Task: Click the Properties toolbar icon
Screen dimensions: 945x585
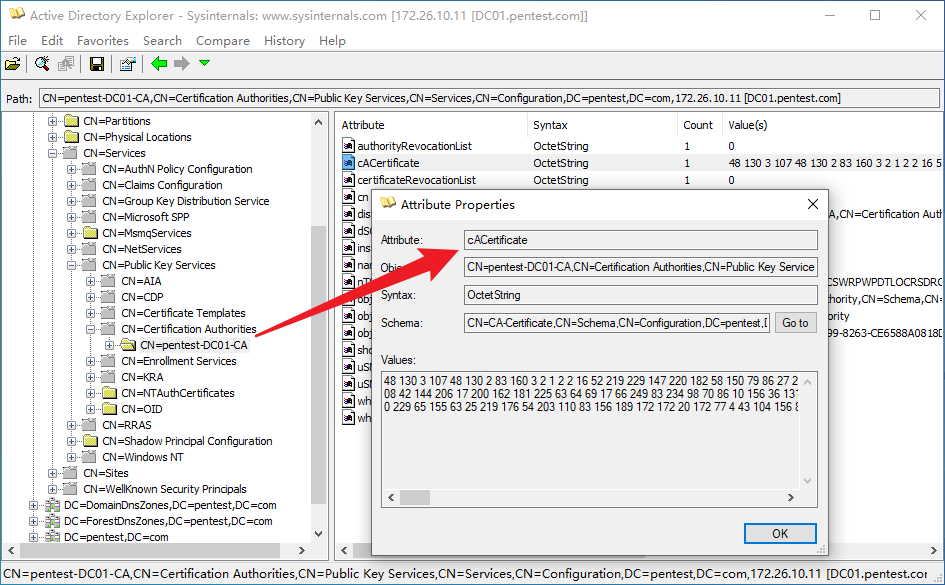Action: (127, 63)
